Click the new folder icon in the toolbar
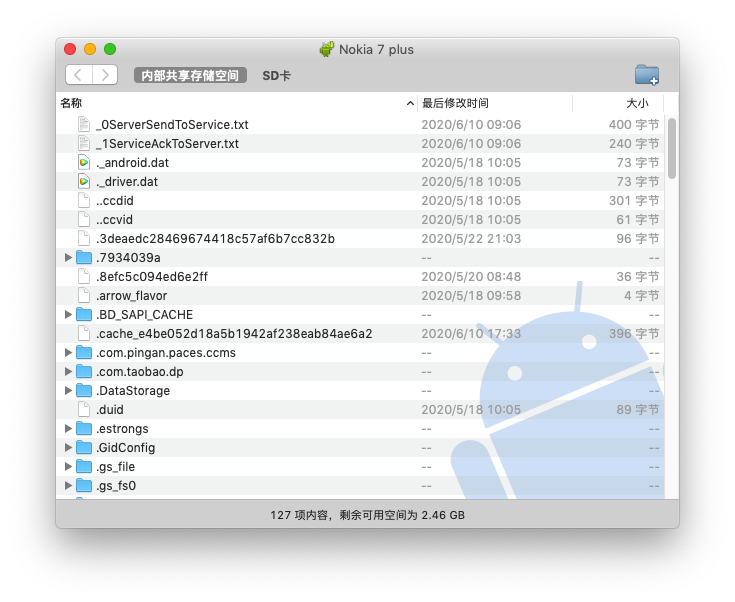735x602 pixels. click(x=647, y=75)
